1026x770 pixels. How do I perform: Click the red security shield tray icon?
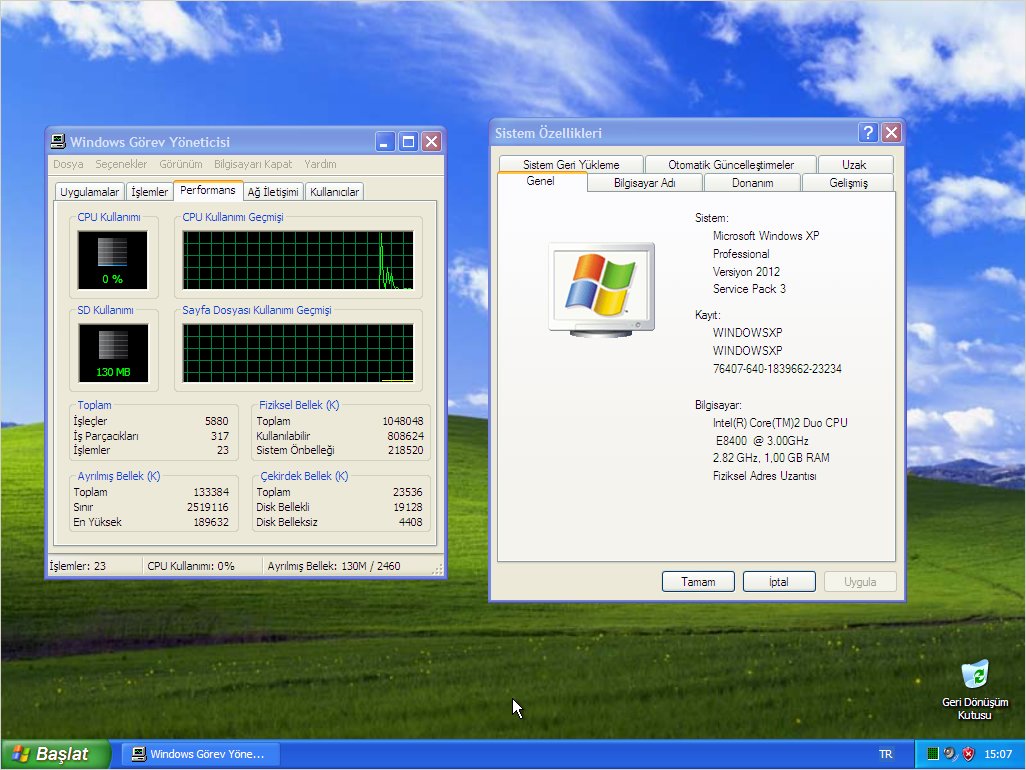[968, 754]
